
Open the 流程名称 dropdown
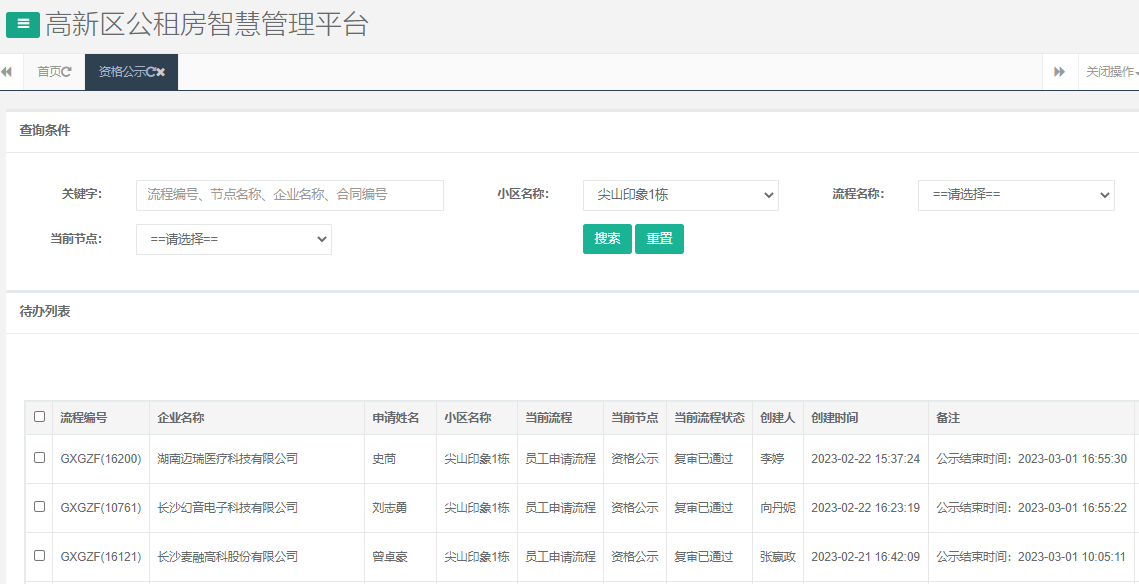coord(1015,195)
